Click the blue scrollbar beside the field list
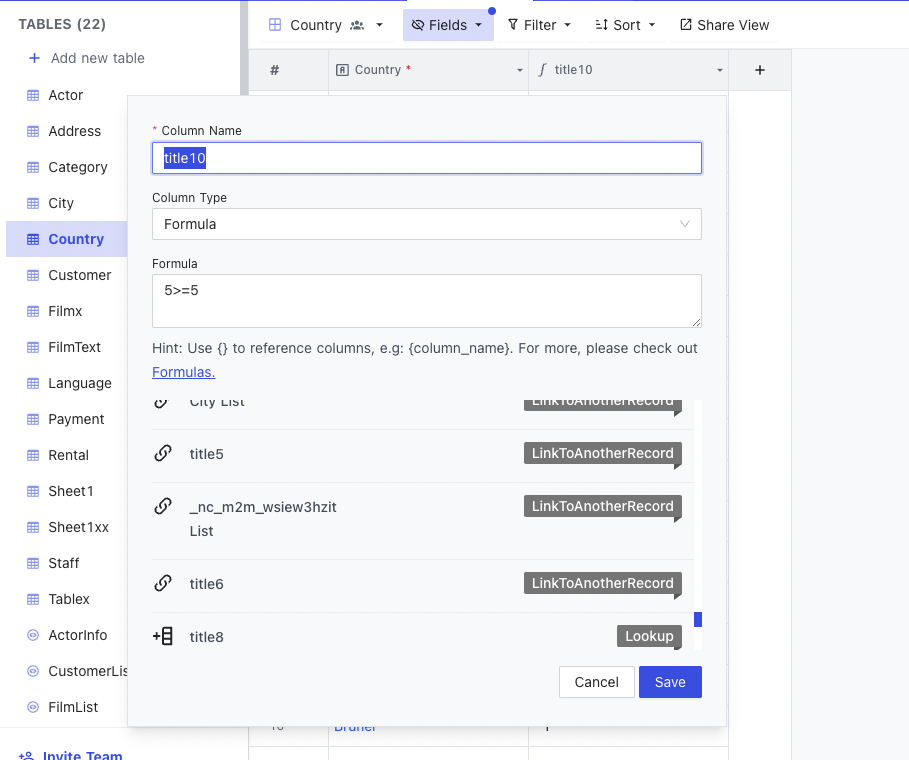Image resolution: width=909 pixels, height=760 pixels. [697, 620]
